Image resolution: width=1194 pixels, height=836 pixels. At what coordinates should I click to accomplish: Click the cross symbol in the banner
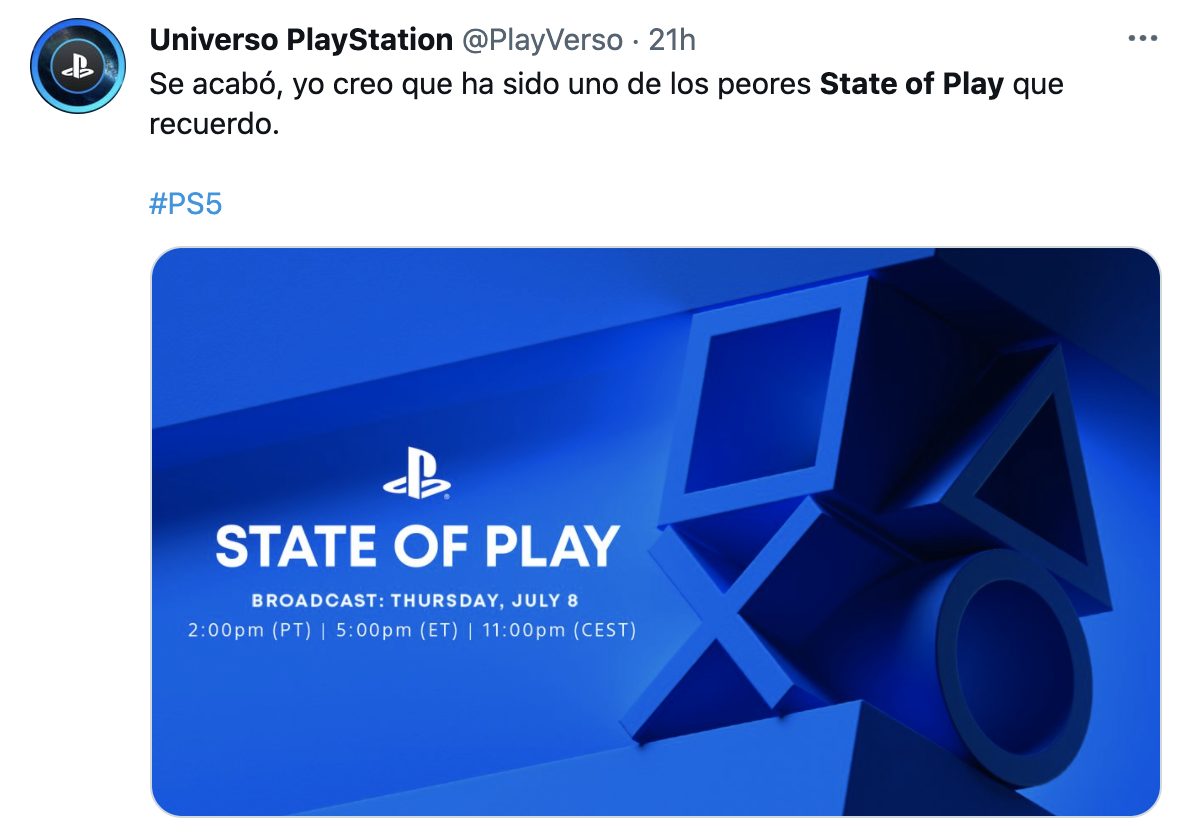click(x=720, y=620)
